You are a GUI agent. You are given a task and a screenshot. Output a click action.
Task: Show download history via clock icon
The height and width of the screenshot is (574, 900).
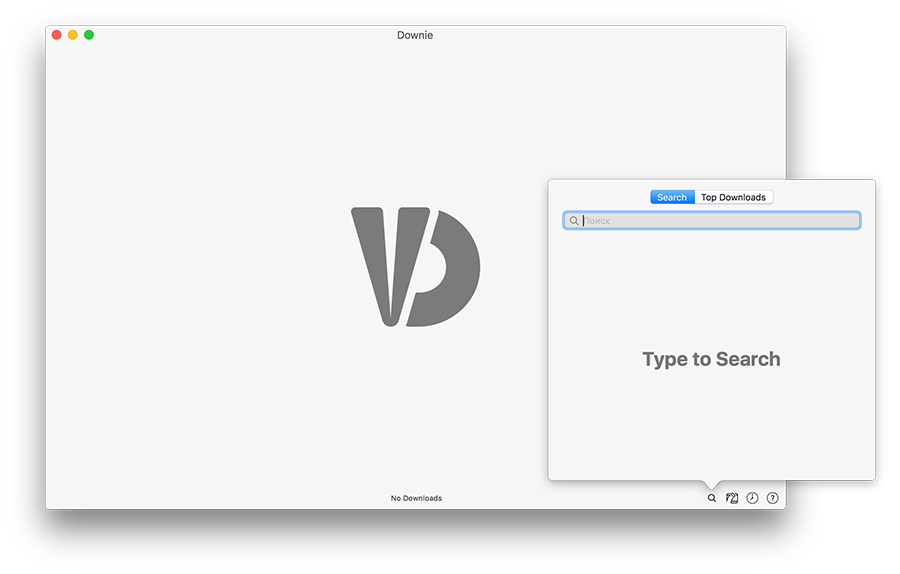tap(752, 498)
